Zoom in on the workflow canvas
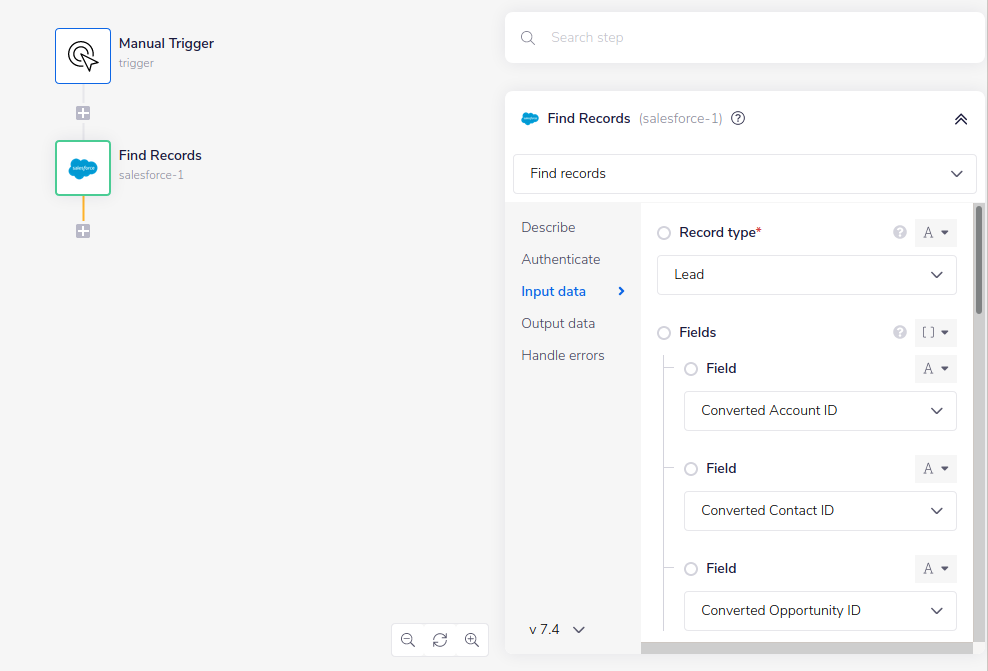Viewport: 988px width, 671px height. click(471, 639)
